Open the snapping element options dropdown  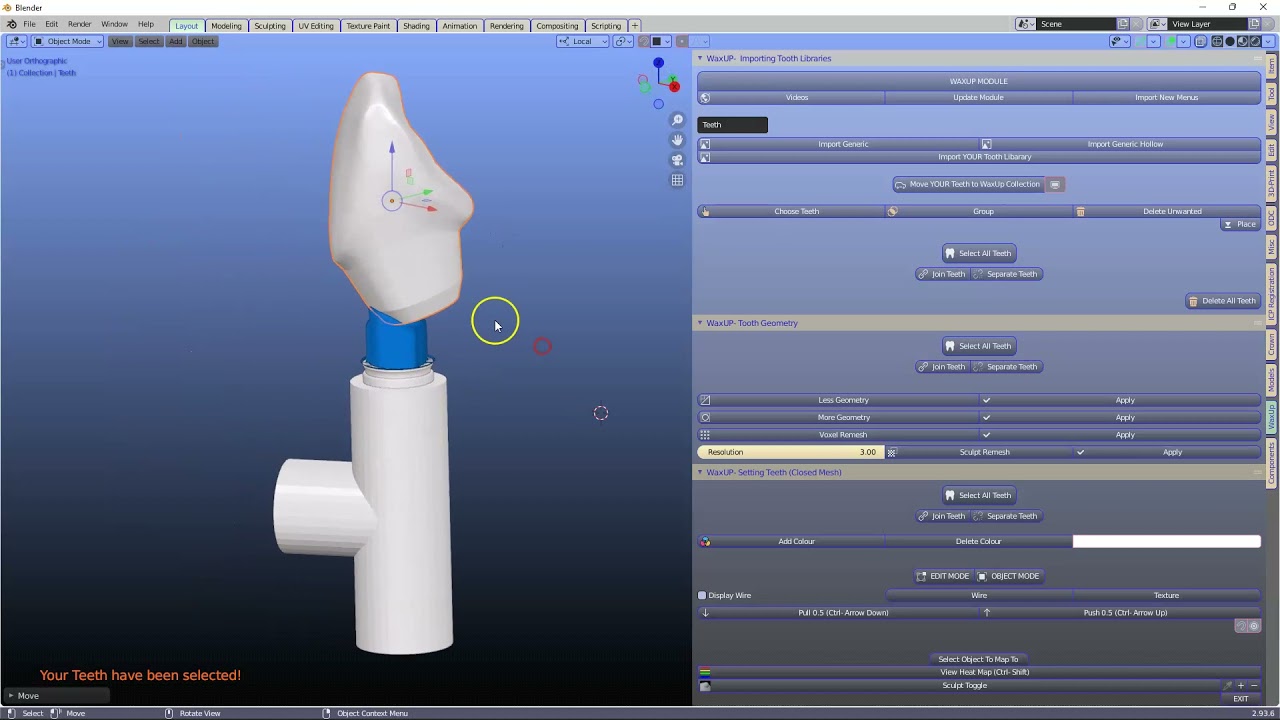coord(660,41)
